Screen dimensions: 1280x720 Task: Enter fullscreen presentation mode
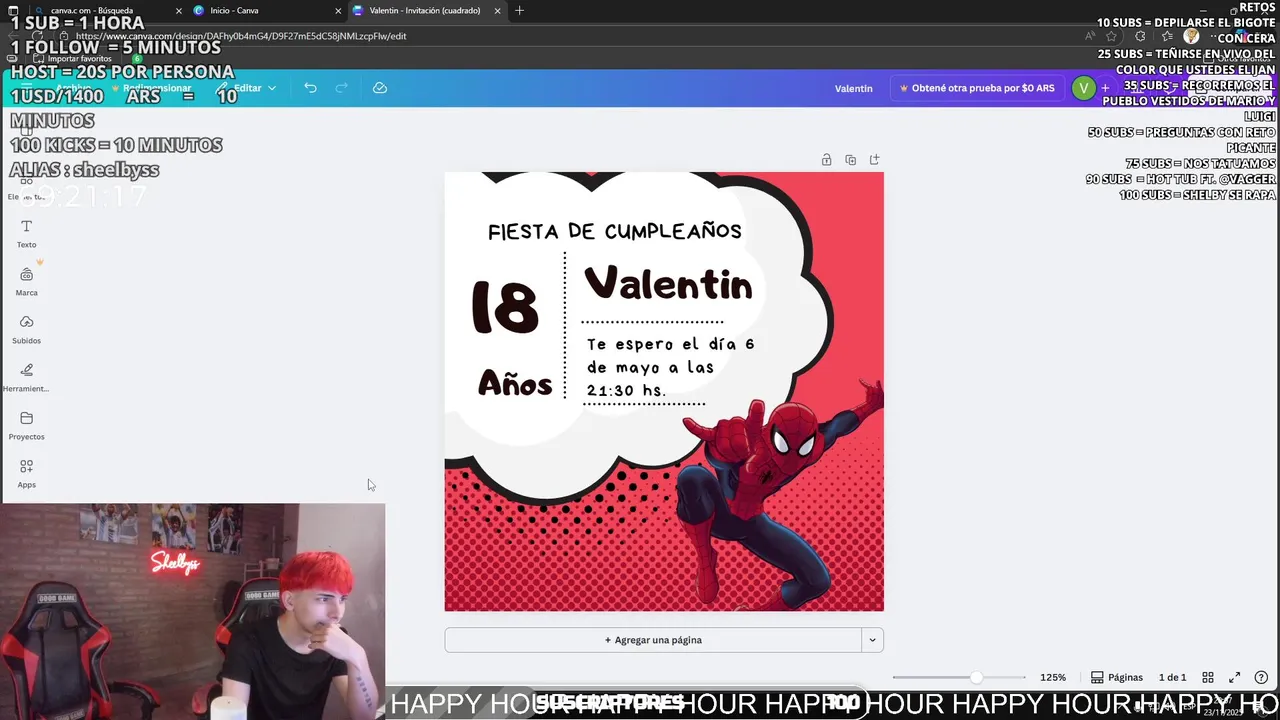pos(1234,677)
